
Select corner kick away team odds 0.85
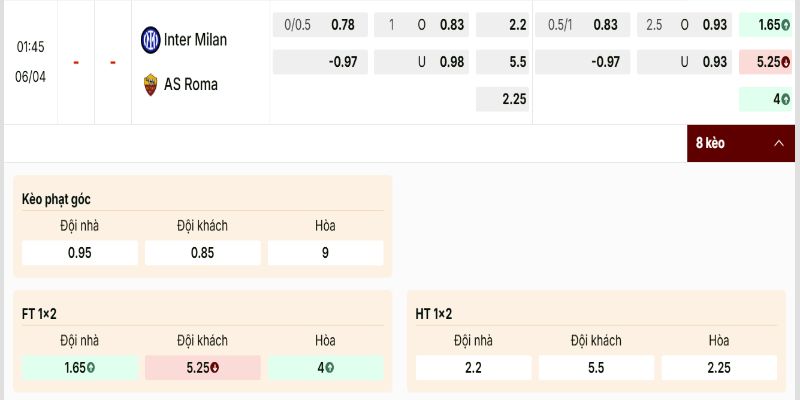[203, 253]
